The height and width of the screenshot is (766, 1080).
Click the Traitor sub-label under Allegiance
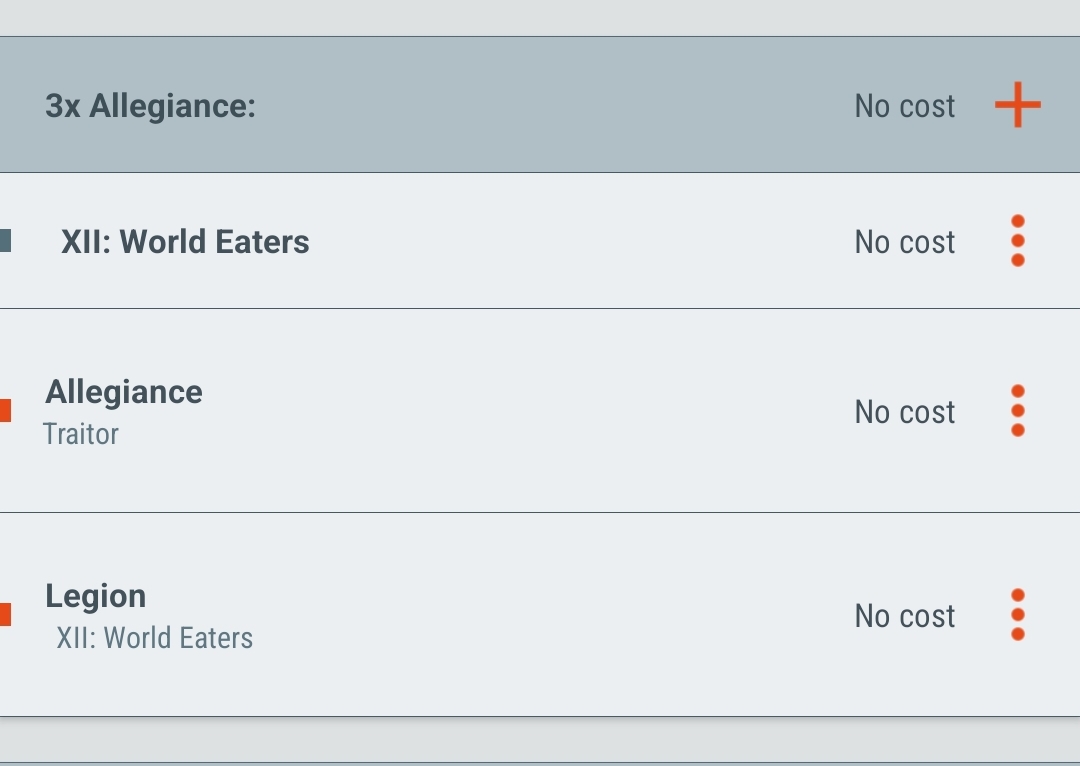81,434
